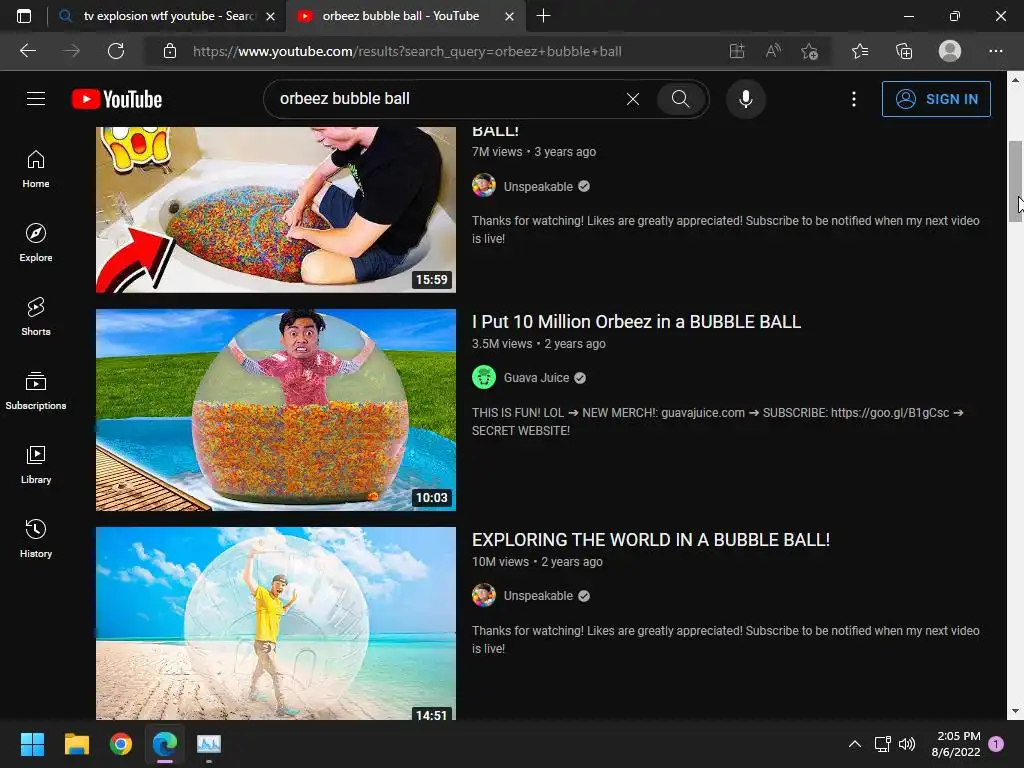Open Guava Juice channel name
The height and width of the screenshot is (768, 1024).
coord(536,378)
